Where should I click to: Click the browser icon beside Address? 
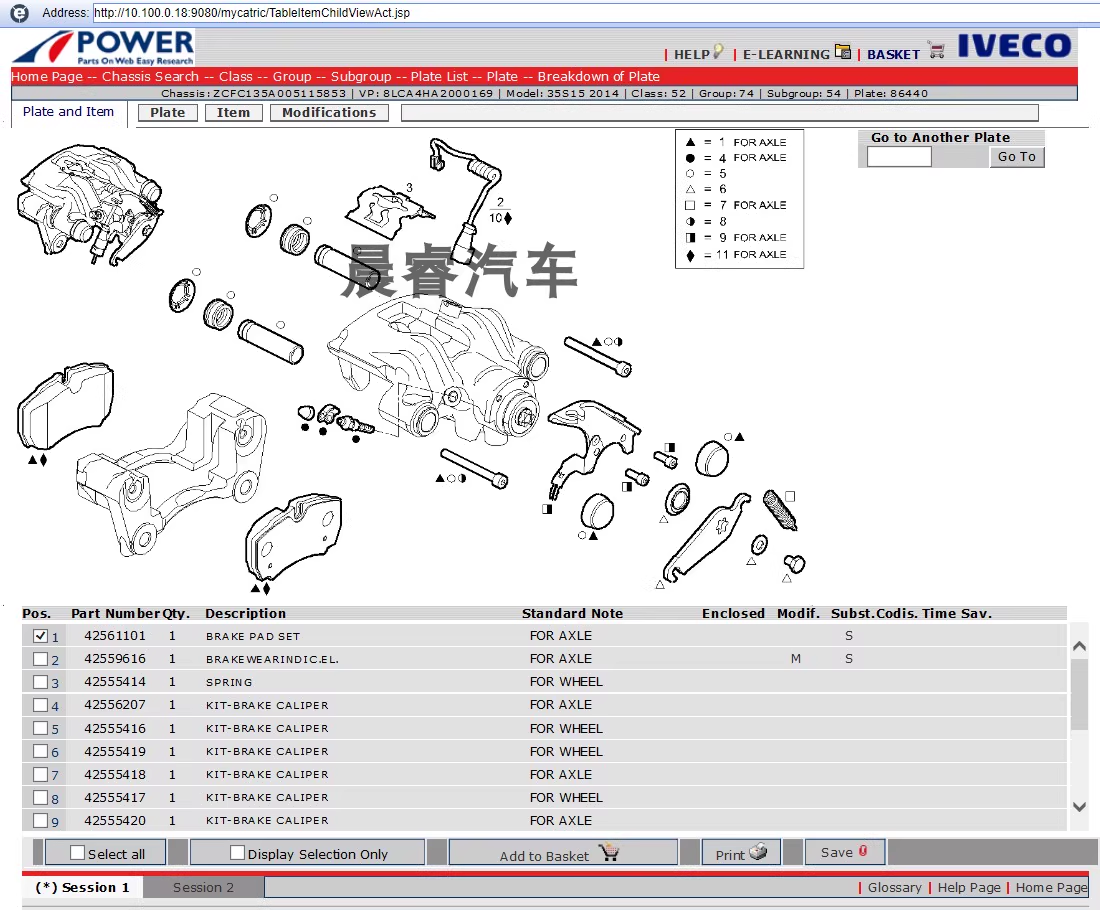point(19,13)
